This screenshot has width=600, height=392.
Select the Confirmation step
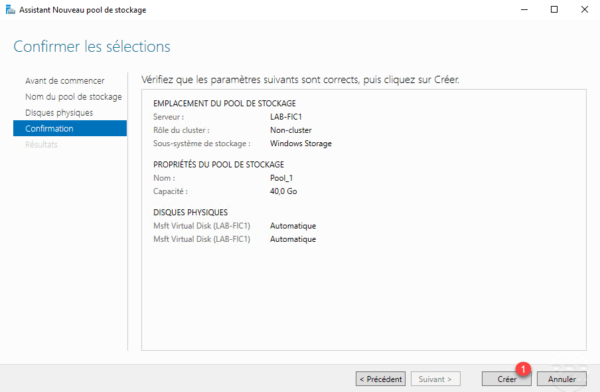(70, 128)
